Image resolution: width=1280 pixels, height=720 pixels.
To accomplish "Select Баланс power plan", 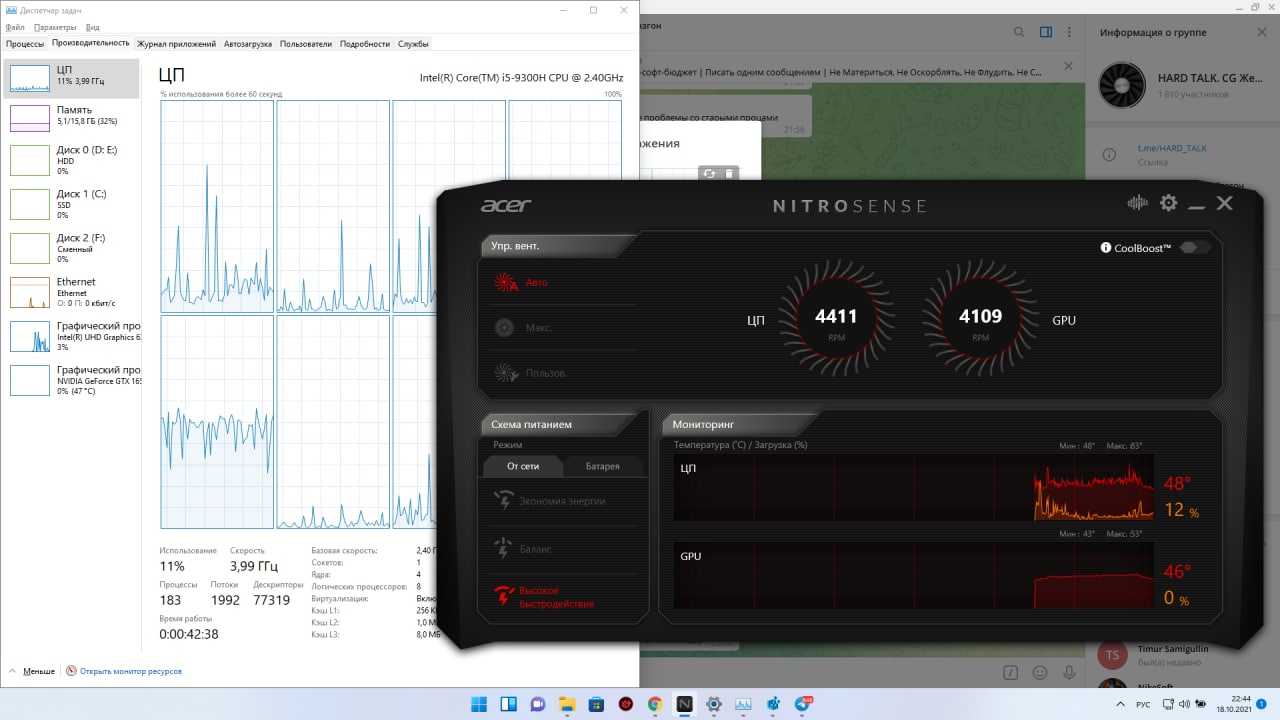I will (535, 549).
